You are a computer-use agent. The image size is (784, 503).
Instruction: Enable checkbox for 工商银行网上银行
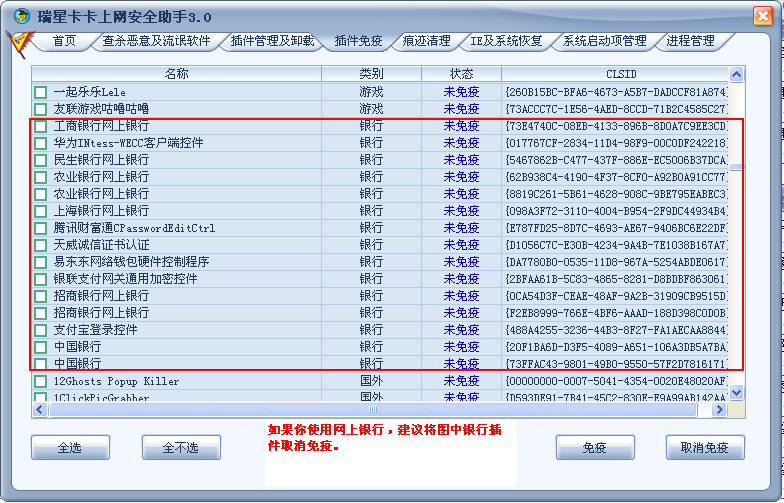40,126
